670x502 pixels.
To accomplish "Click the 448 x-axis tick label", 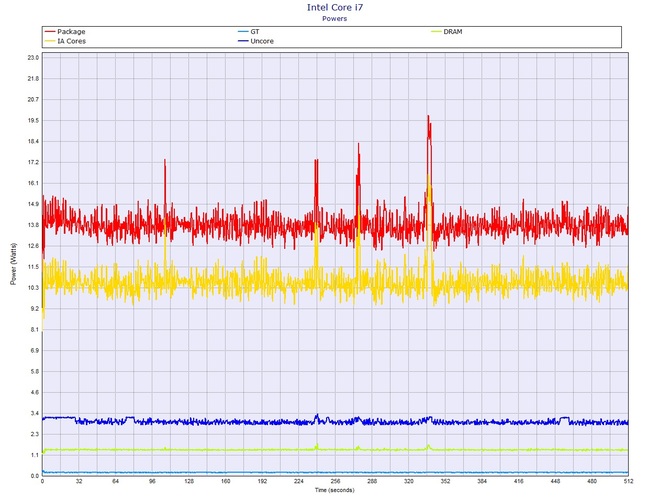I will [x=555, y=481].
